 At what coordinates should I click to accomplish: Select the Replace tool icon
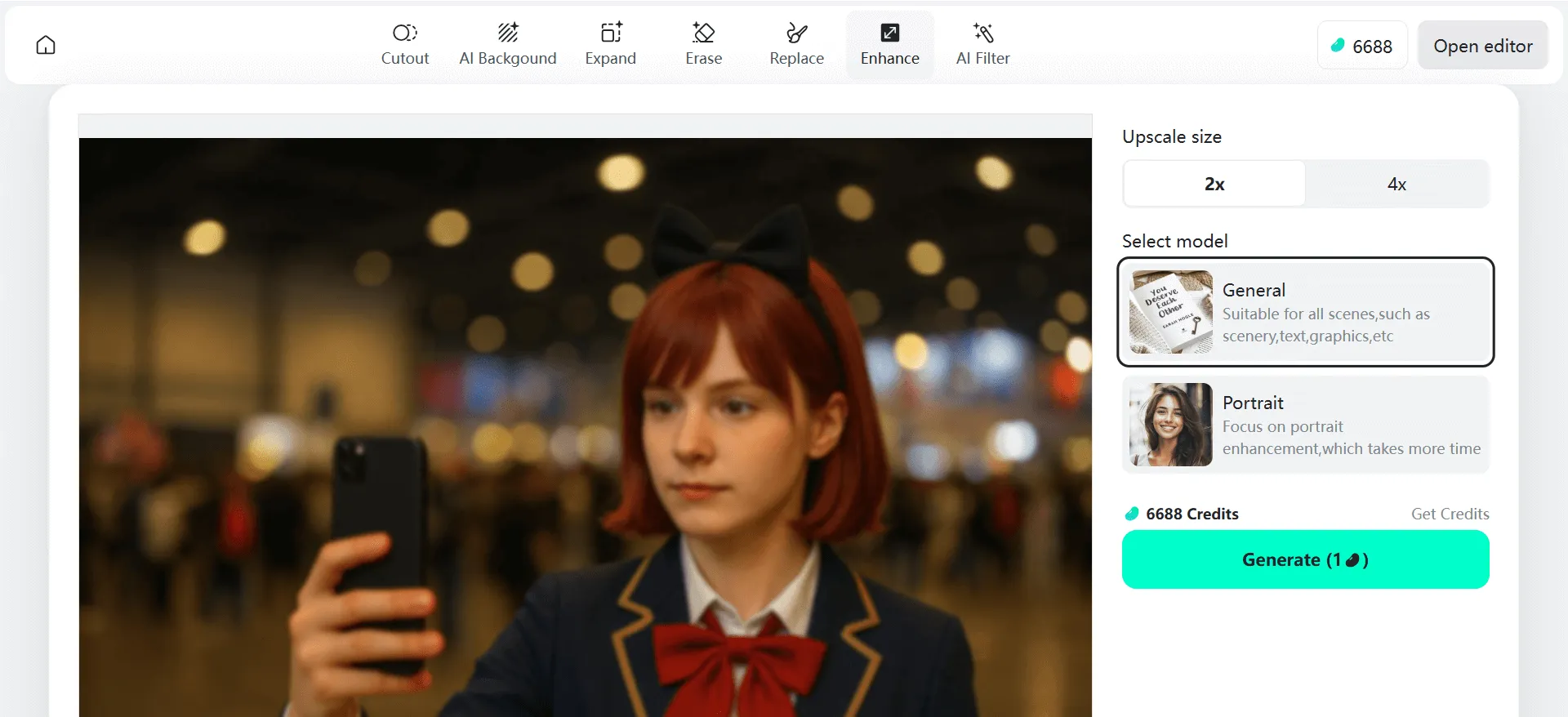(796, 33)
